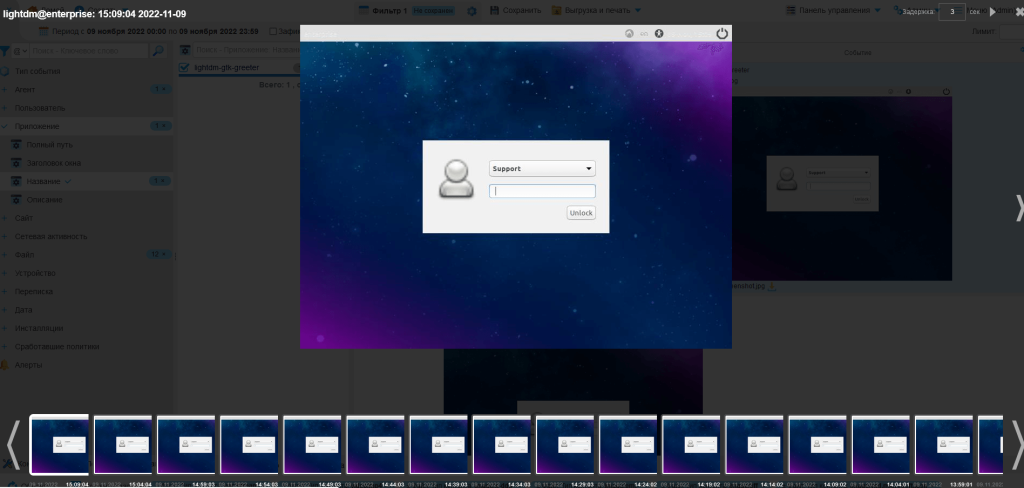Screen dimensions: 1024x488
Task: View the 14:24:02 thumbnail
Action: 628,445
